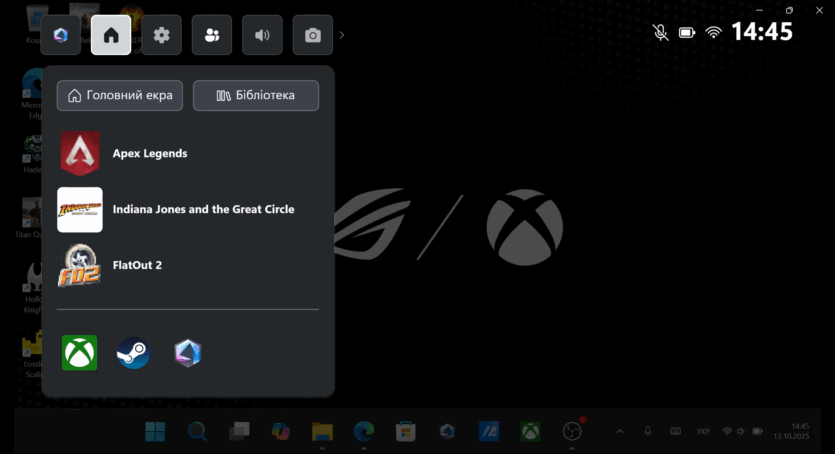Open the Steam launcher in Home panel
Viewport: 835px width, 454px height.
(x=134, y=352)
